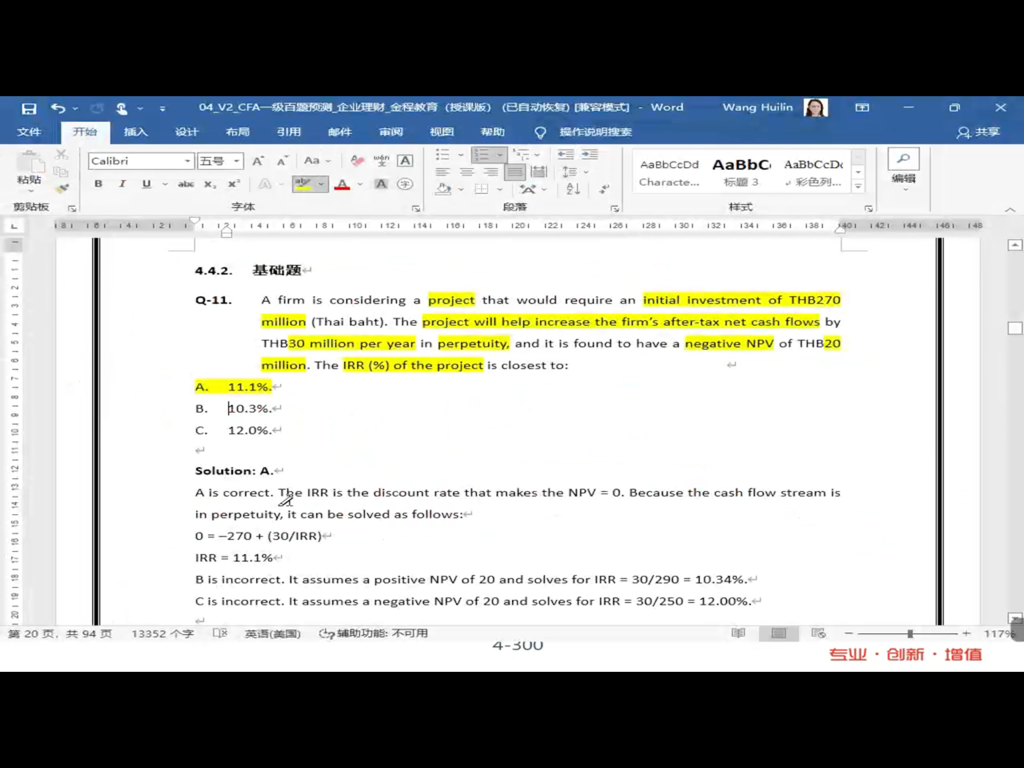Click the Cut scissors icon
This screenshot has height=768, width=1024.
coord(61,155)
